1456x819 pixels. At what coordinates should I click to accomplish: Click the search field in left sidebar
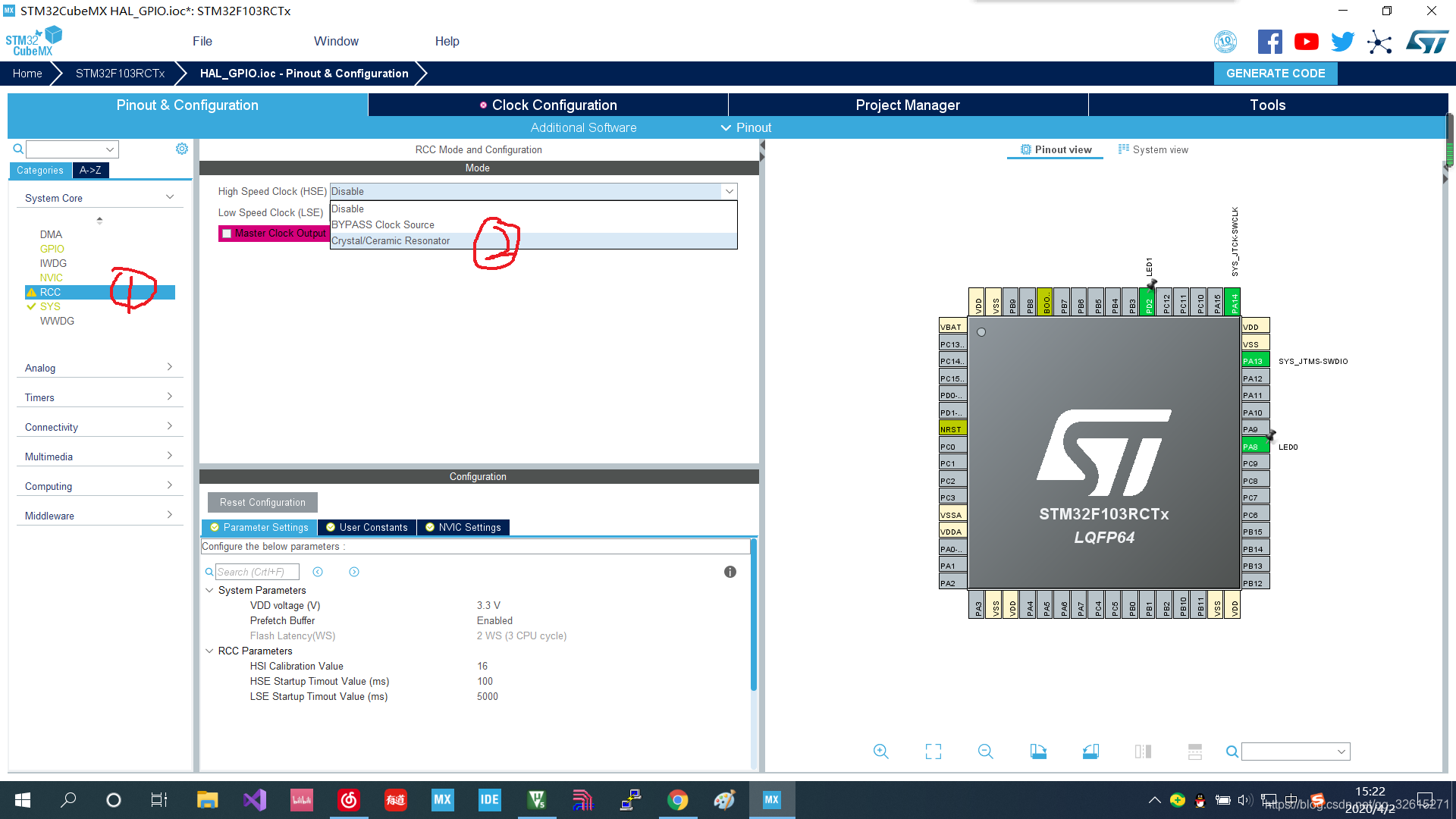click(66, 149)
